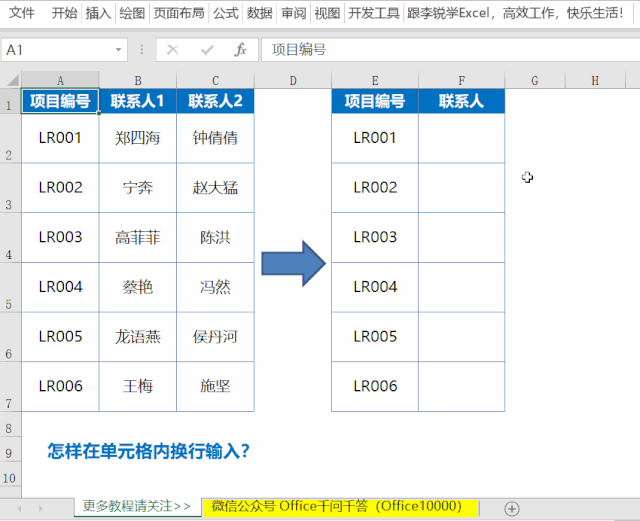640x521 pixels.
Task: Select cell containing 钟倩倩
Action: (x=215, y=138)
